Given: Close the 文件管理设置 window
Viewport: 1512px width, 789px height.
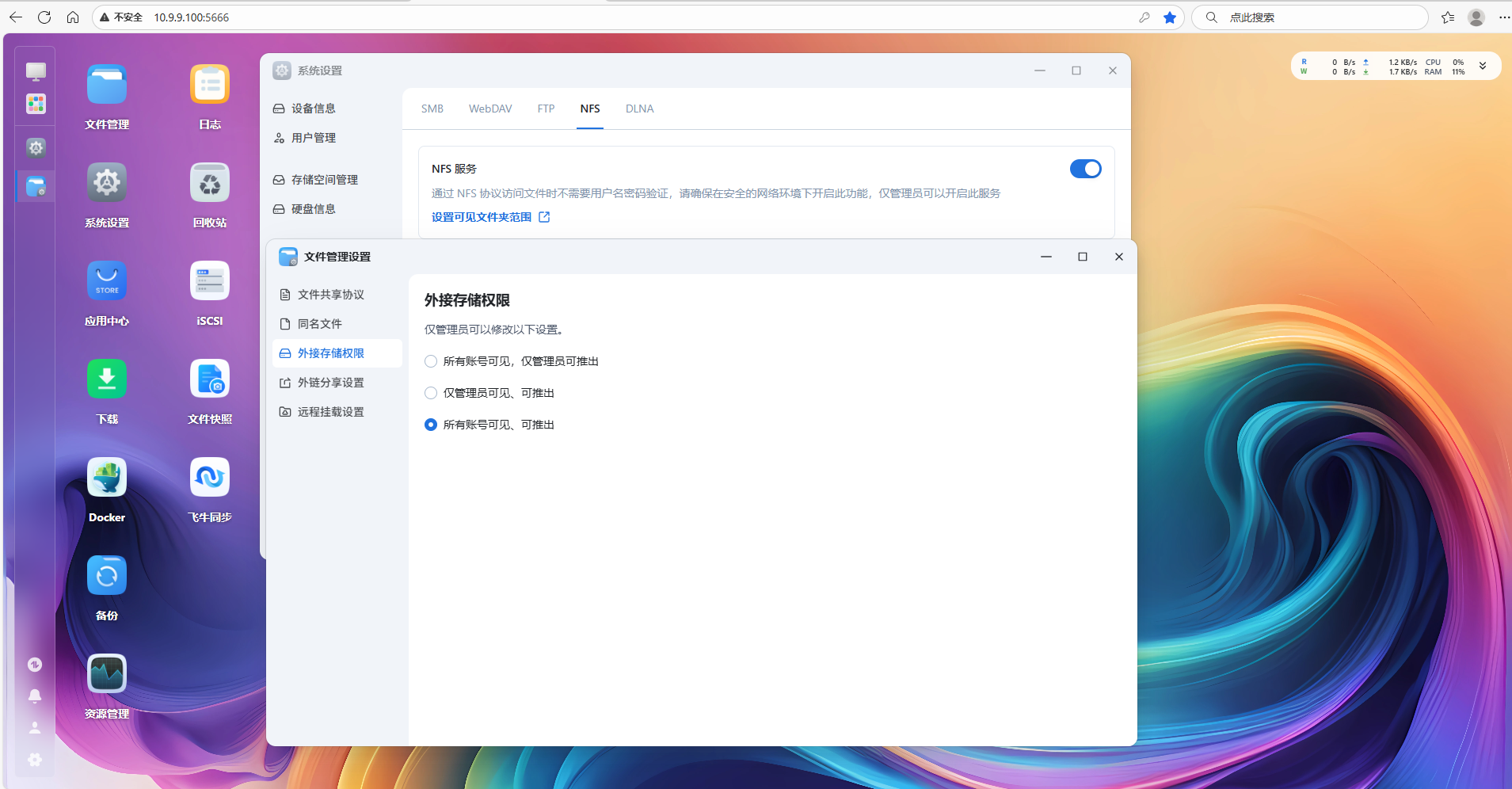Looking at the screenshot, I should (1119, 257).
